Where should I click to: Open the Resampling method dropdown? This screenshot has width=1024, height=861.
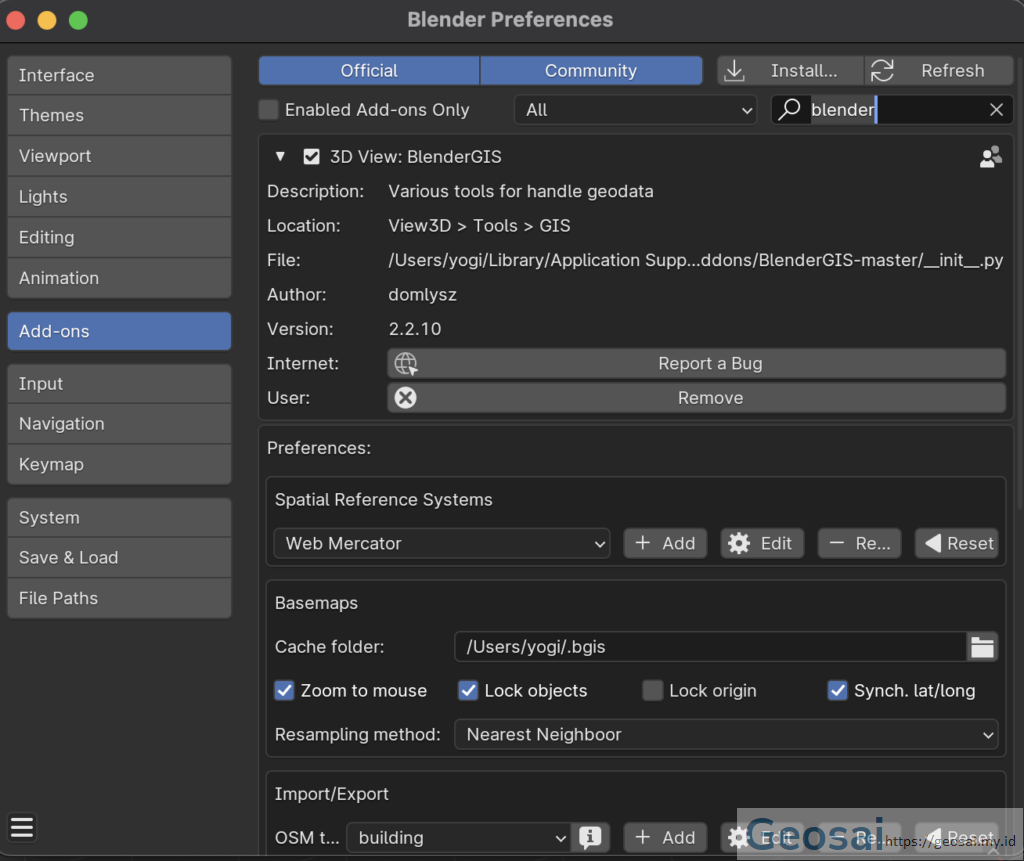(x=726, y=734)
